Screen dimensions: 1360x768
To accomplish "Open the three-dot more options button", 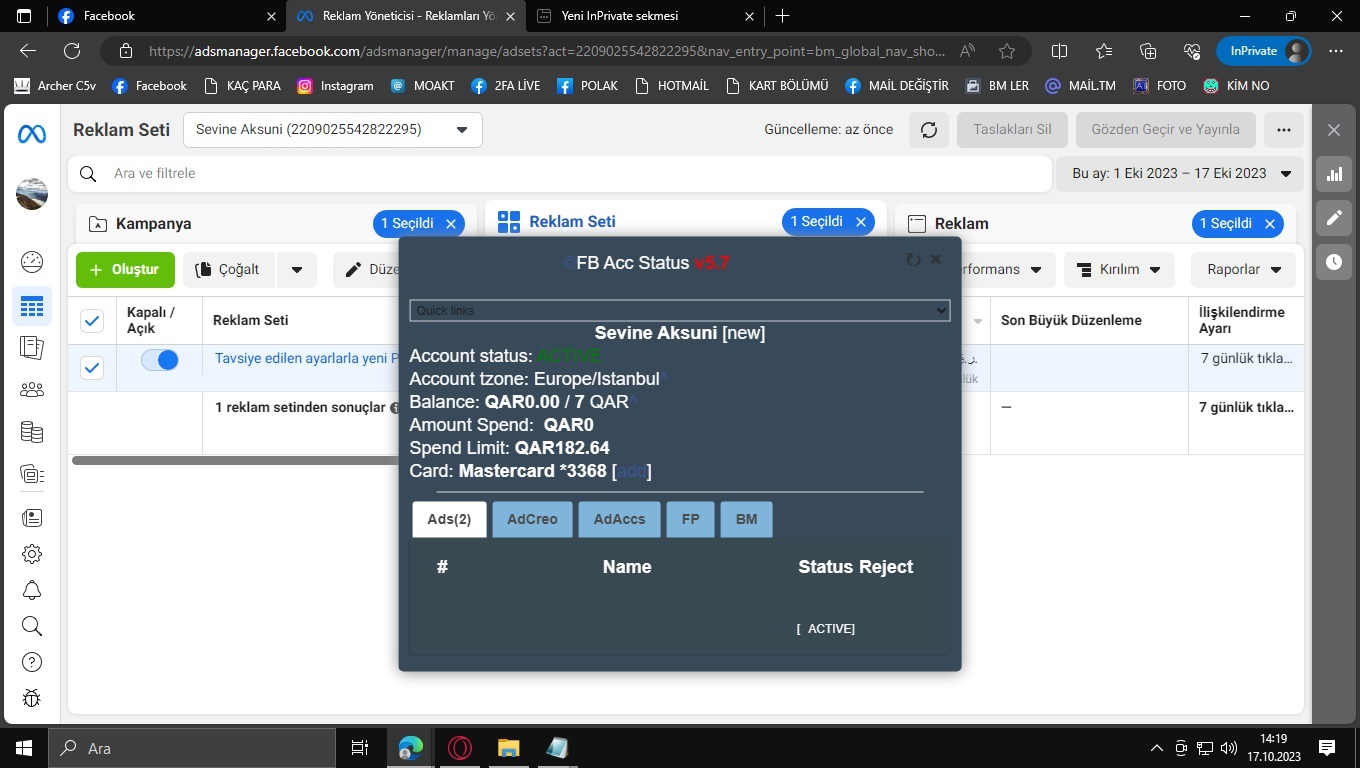I will coord(1284,130).
